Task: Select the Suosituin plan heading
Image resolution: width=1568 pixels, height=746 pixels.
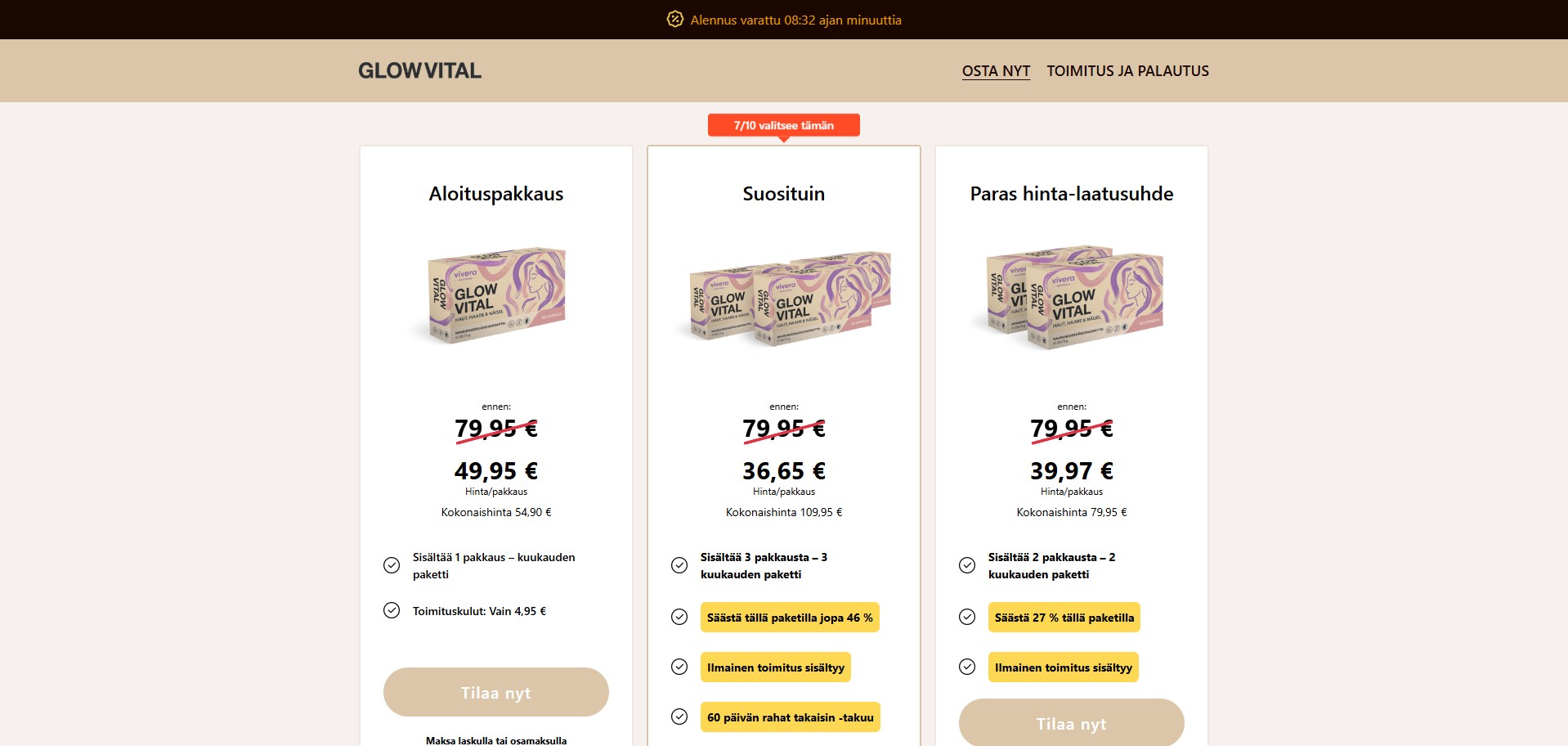Action: point(783,194)
